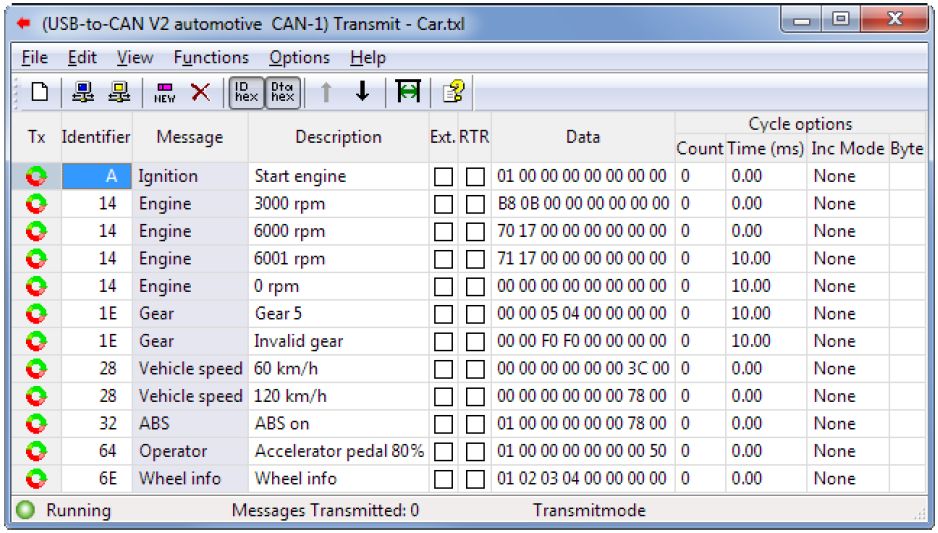Image resolution: width=938 pixels, height=533 pixels.
Task: Click Transmitmode text in status bar
Action: pyautogui.click(x=589, y=510)
